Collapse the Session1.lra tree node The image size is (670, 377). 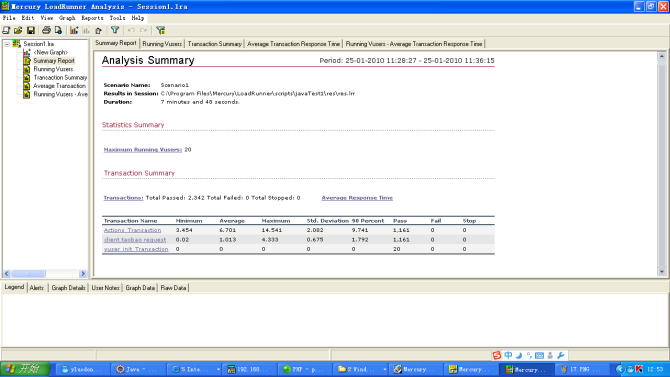pyautogui.click(x=7, y=44)
